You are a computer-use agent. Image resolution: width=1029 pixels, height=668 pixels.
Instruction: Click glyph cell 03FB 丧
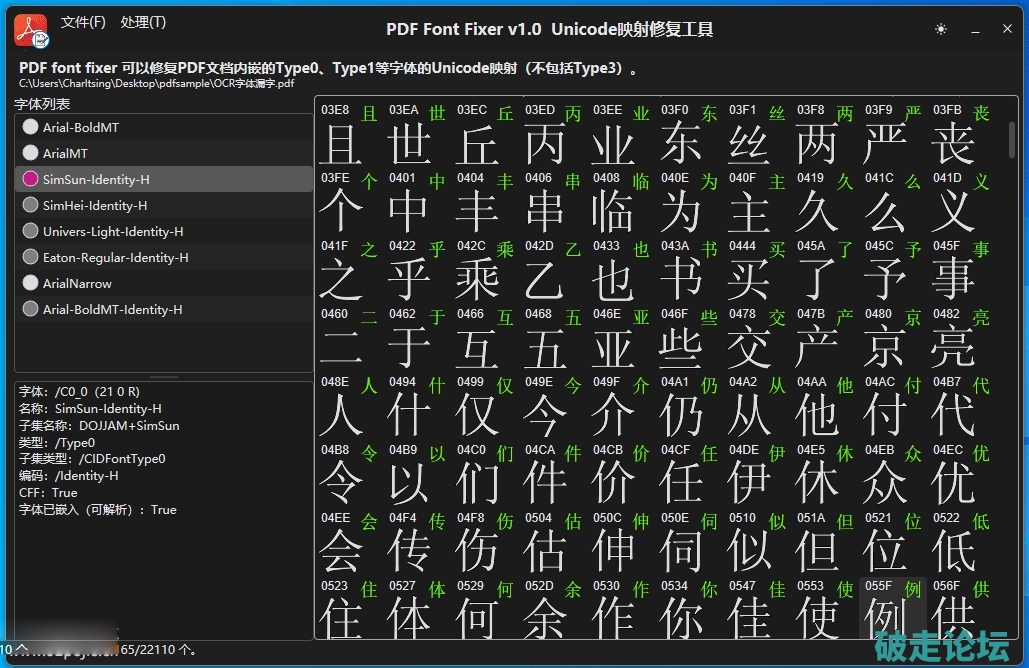962,133
